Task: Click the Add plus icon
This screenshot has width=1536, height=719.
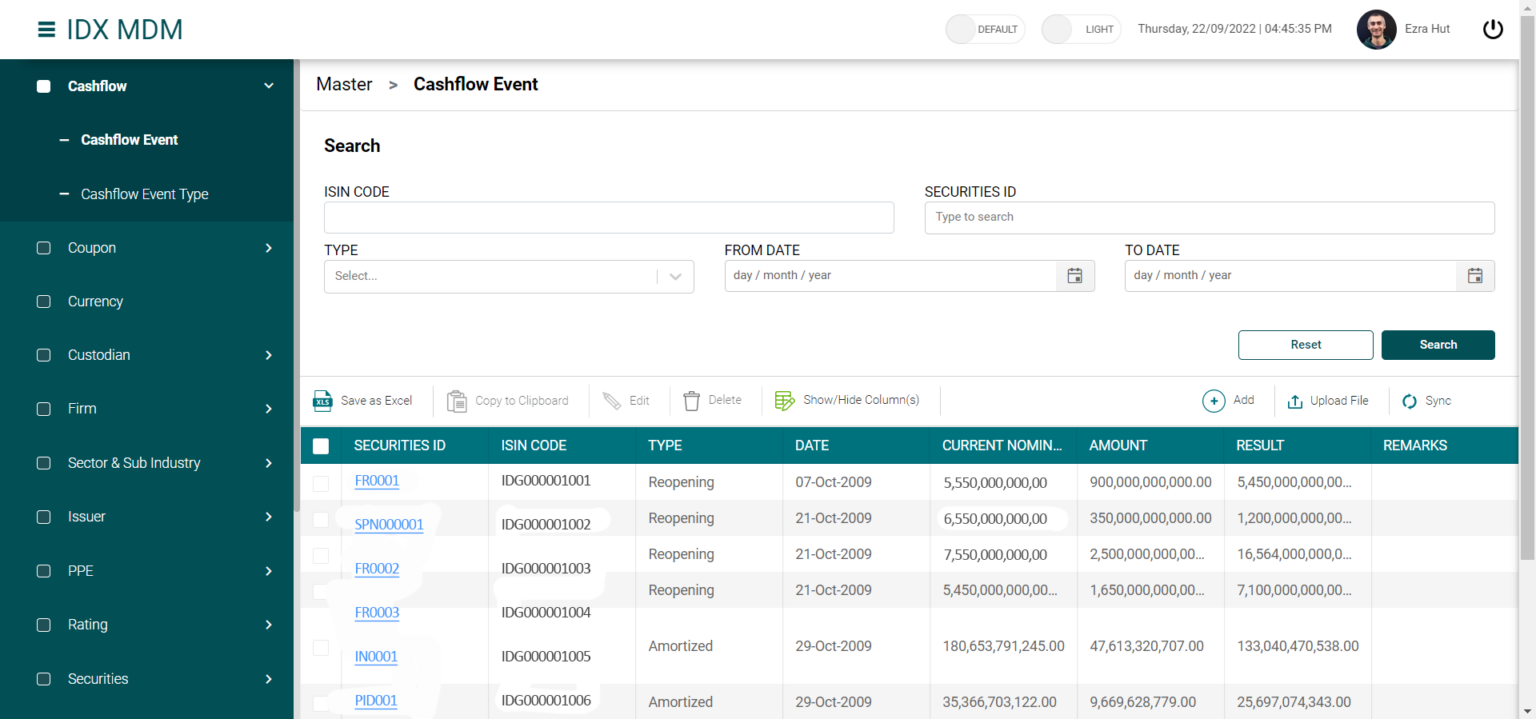Action: click(1213, 401)
